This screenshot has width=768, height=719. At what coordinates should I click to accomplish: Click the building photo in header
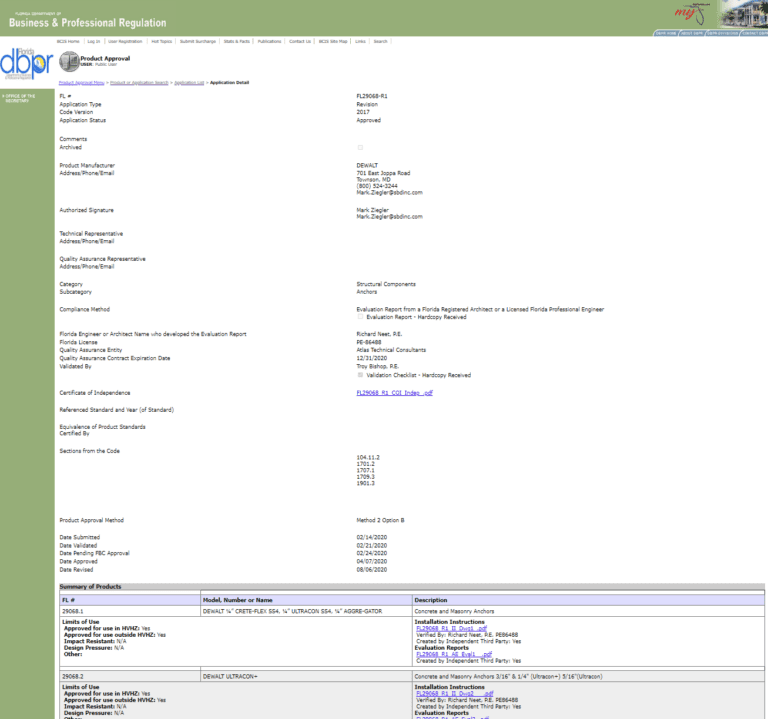(743, 15)
